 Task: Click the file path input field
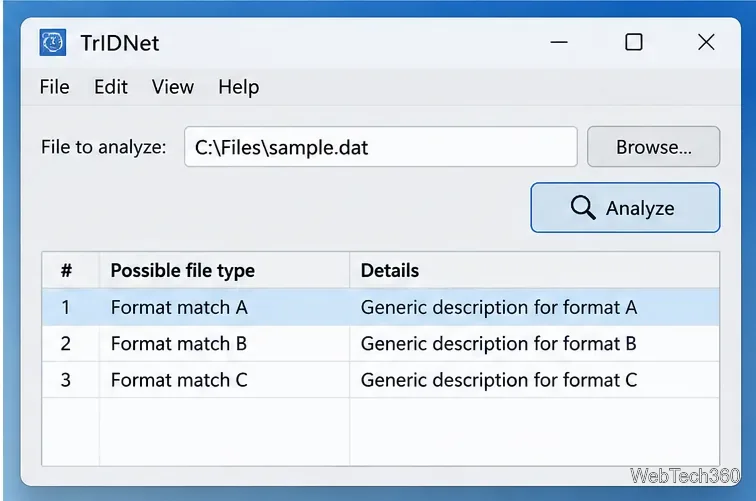pos(380,147)
